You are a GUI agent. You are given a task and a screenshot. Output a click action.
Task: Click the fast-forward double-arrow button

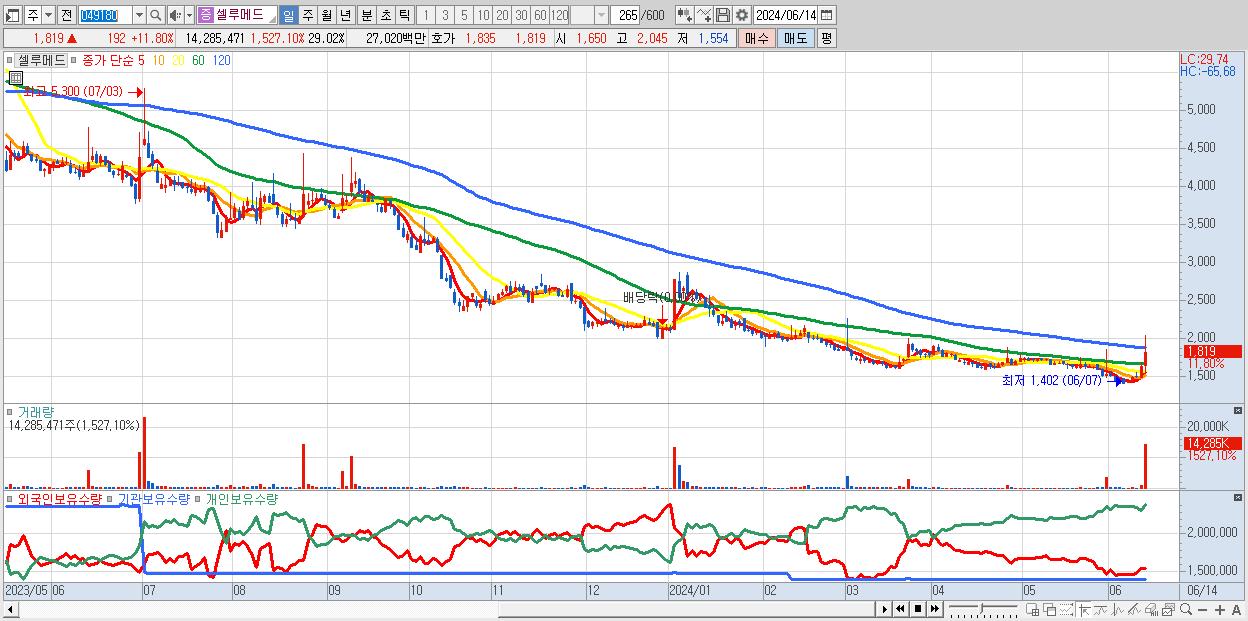(935, 609)
